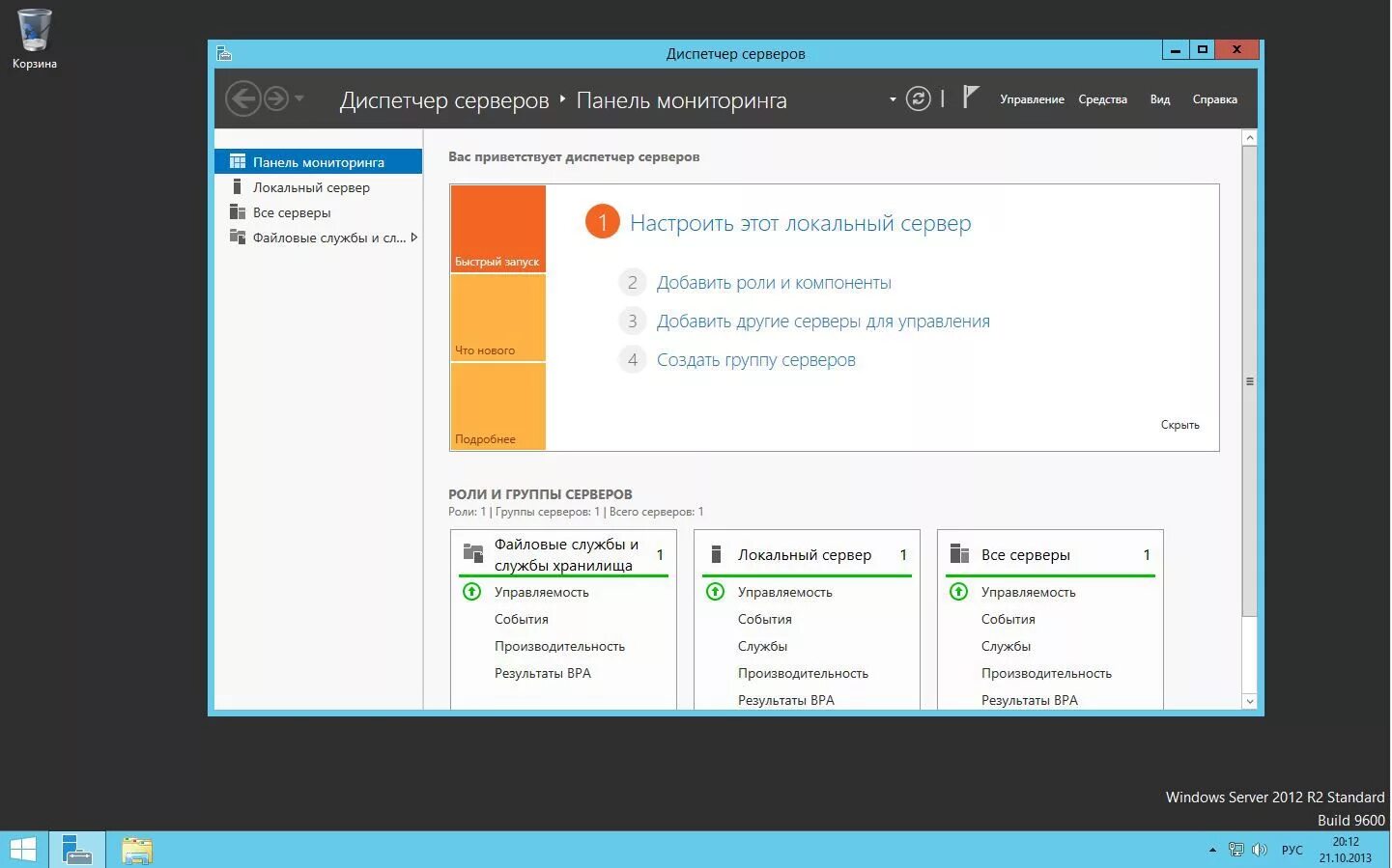Click scroll up arrow of dashboard scrollbar
This screenshot has height=868, width=1392.
pos(1249,138)
